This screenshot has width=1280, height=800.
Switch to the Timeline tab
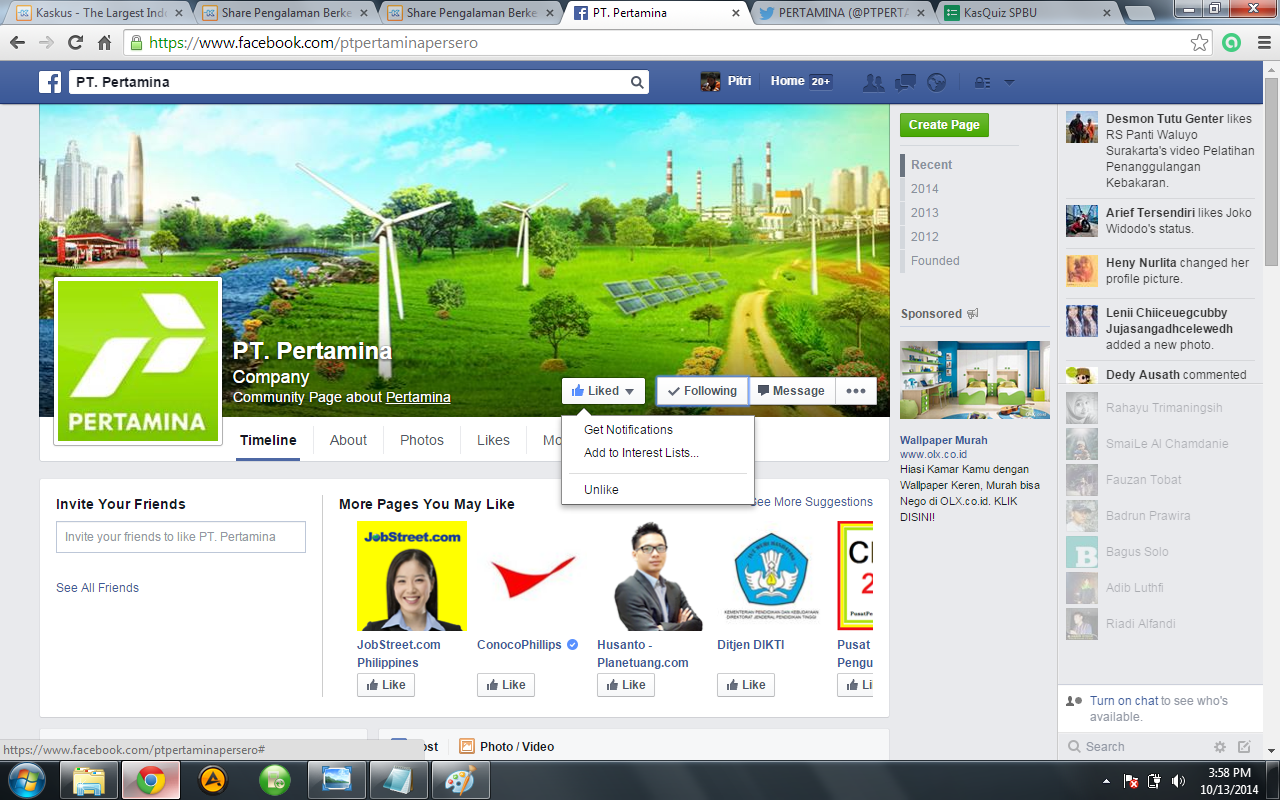click(268, 440)
